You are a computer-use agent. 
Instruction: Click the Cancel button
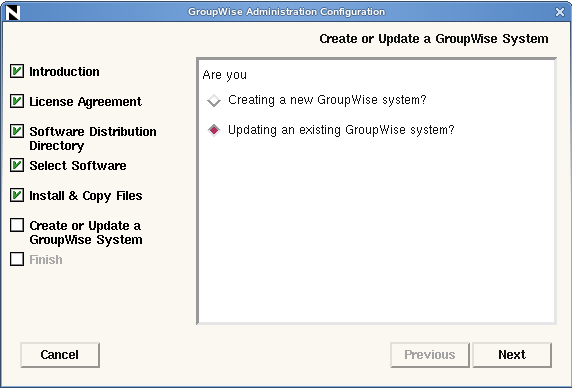click(x=60, y=355)
